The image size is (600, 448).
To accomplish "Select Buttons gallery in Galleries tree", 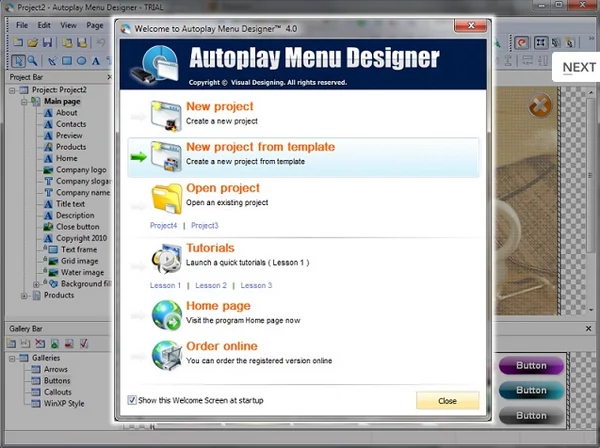I will 57,381.
